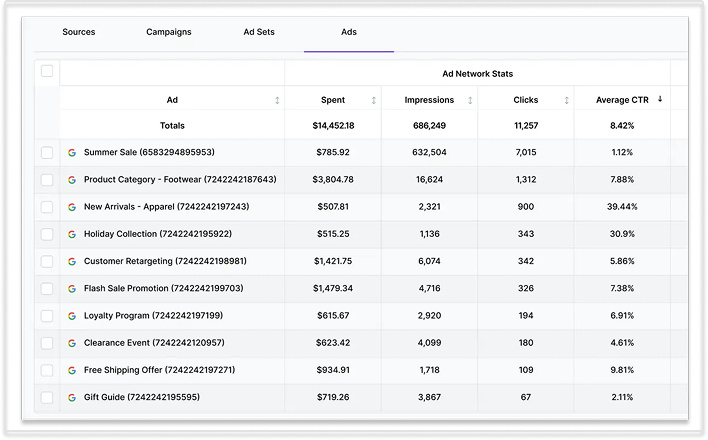Tick the New Arrivals - Apparel checkbox

47,207
